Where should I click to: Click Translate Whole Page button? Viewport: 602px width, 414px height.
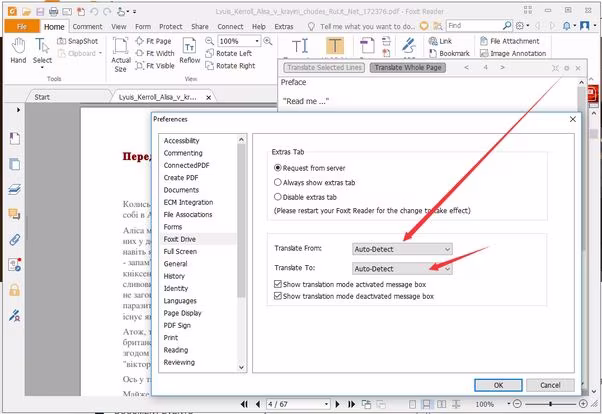pyautogui.click(x=408, y=68)
